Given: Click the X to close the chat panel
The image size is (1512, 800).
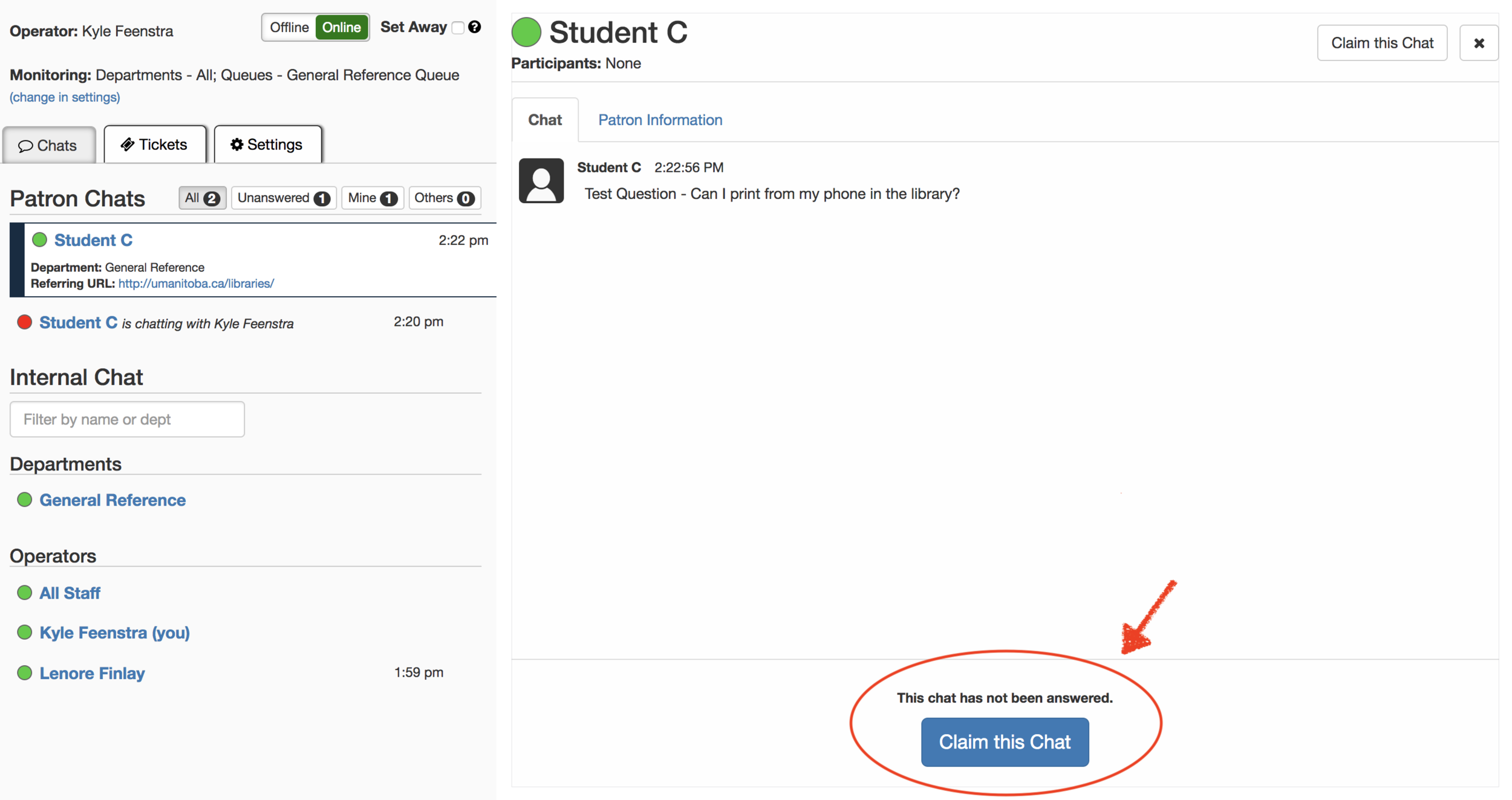Looking at the screenshot, I should click(1479, 43).
